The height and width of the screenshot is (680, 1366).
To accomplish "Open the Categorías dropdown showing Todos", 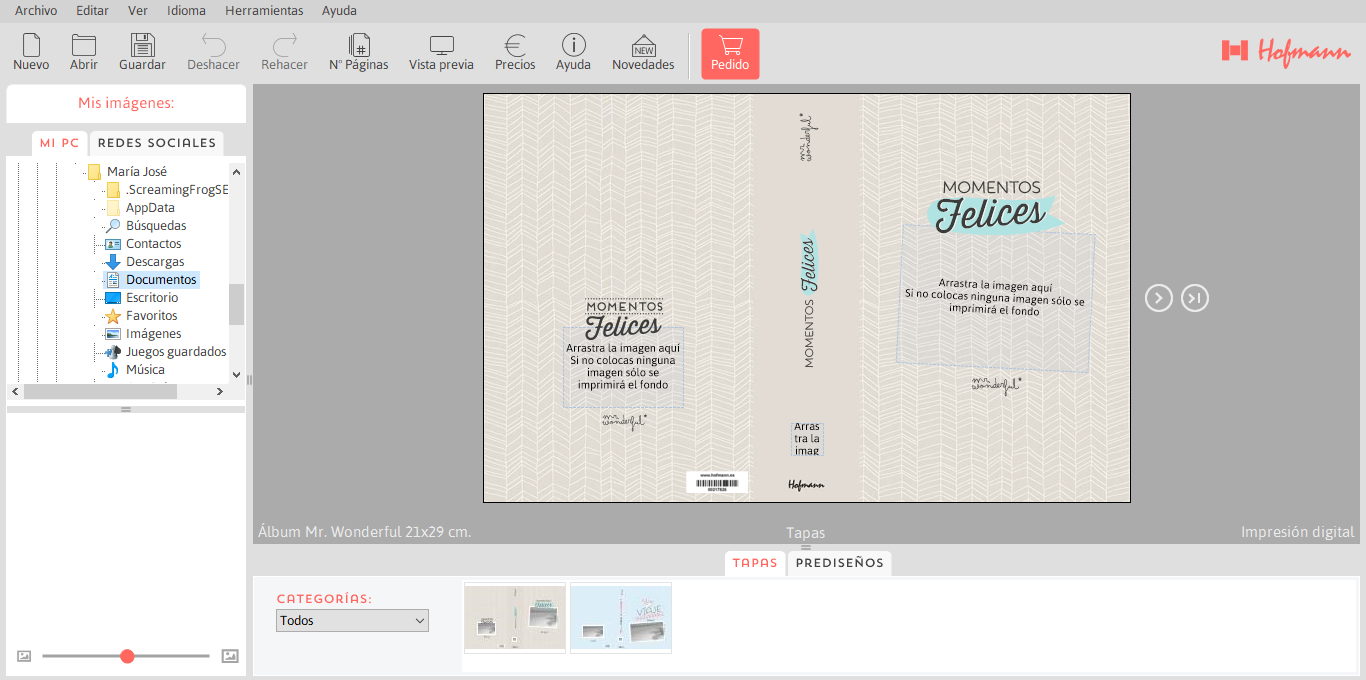I will [x=352, y=621].
